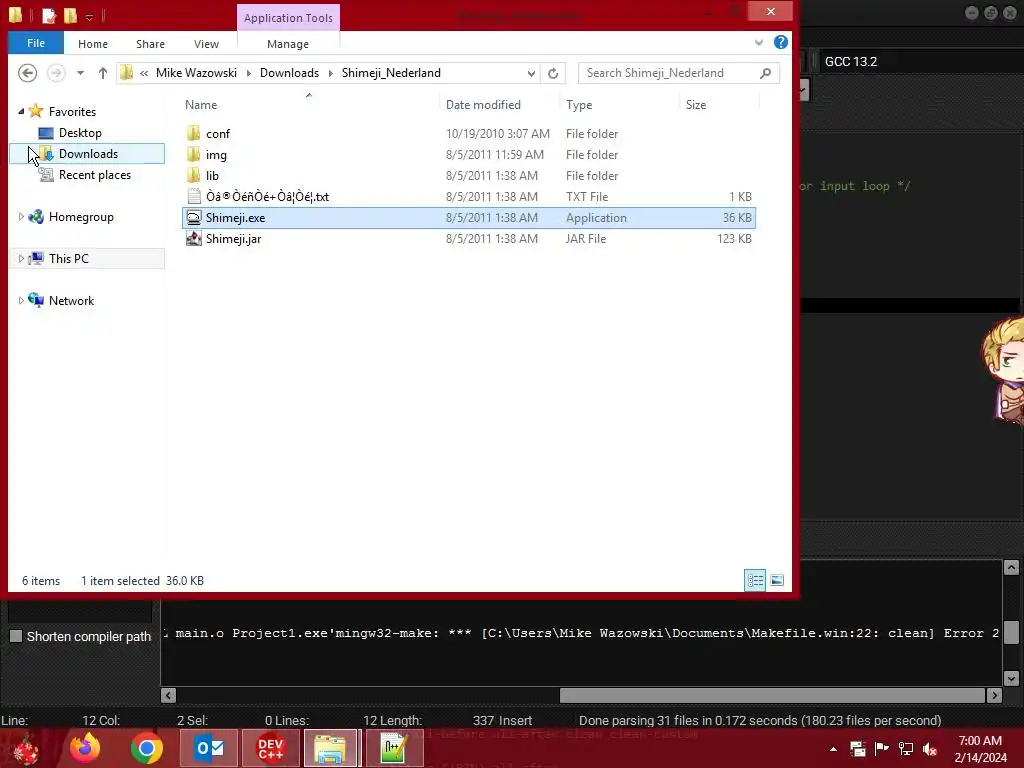Click the Shimeji character on desktop
Screen dimensions: 1024x768
tap(1003, 371)
